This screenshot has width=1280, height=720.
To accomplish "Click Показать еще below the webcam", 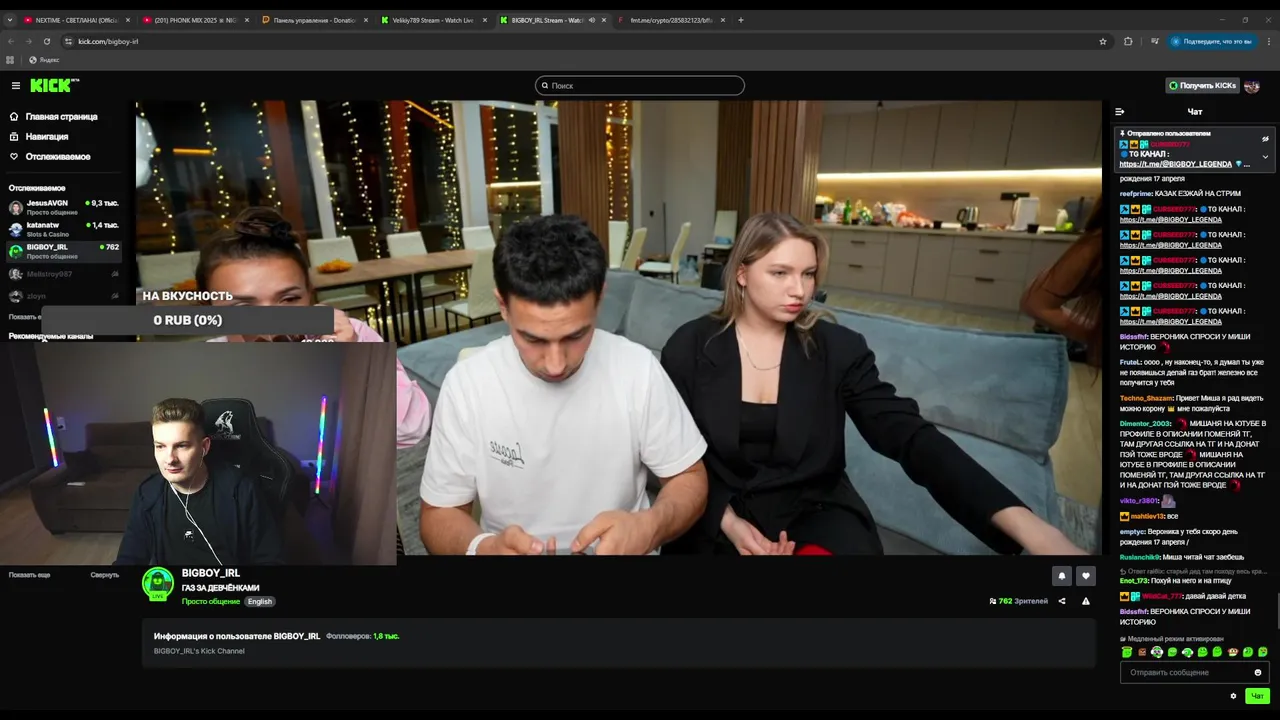I will click(29, 575).
